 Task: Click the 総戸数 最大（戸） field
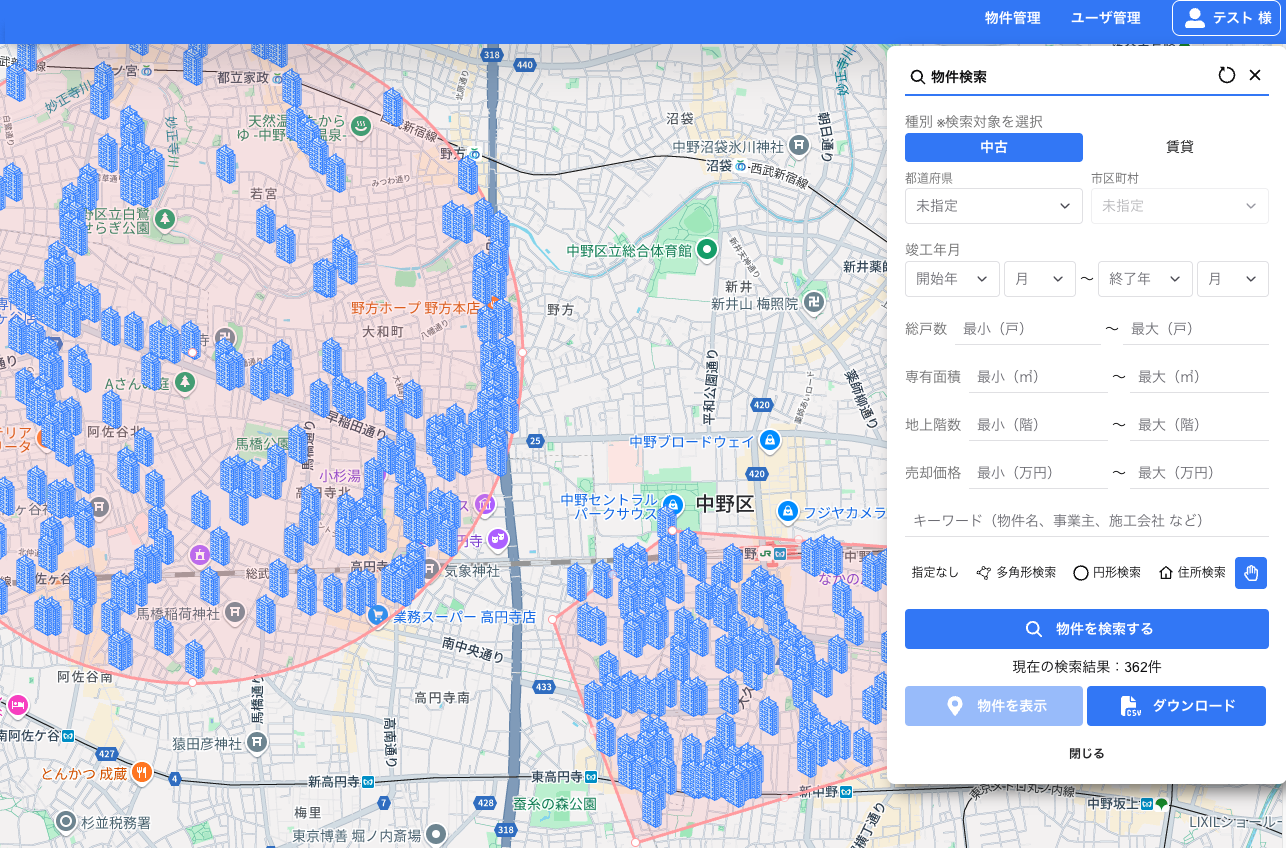pos(1196,328)
